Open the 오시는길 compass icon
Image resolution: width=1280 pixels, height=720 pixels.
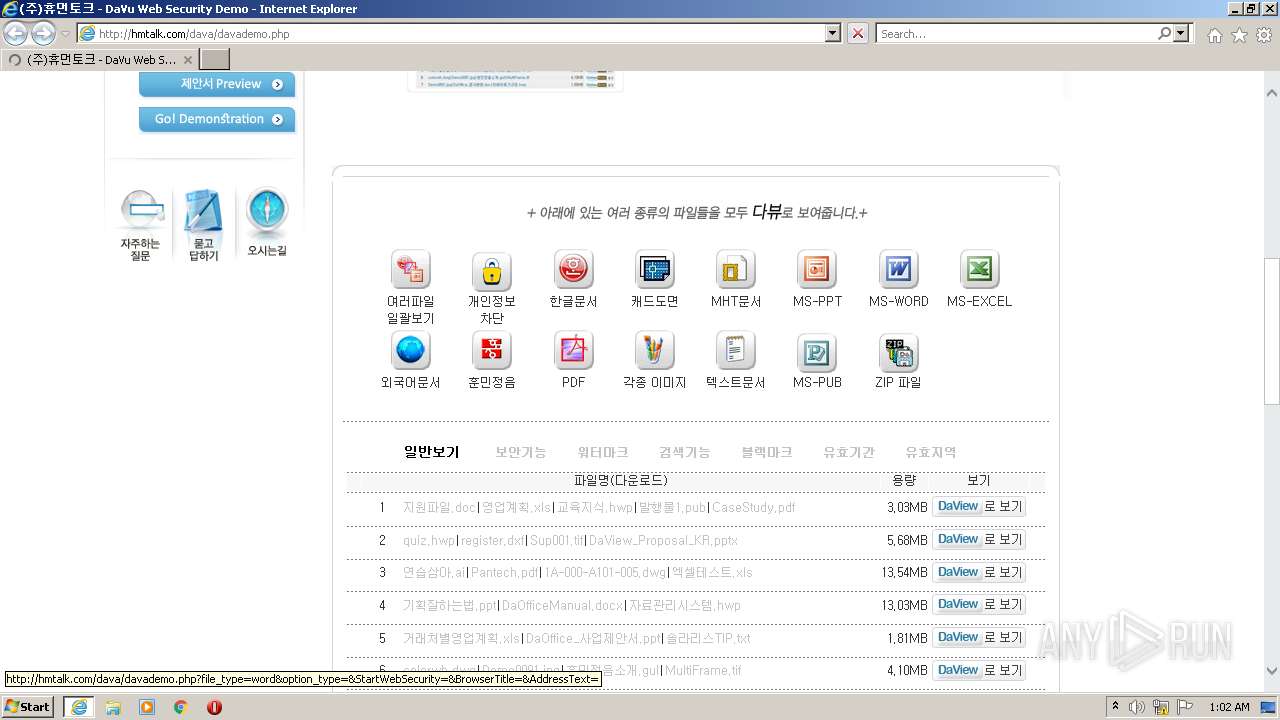click(267, 222)
